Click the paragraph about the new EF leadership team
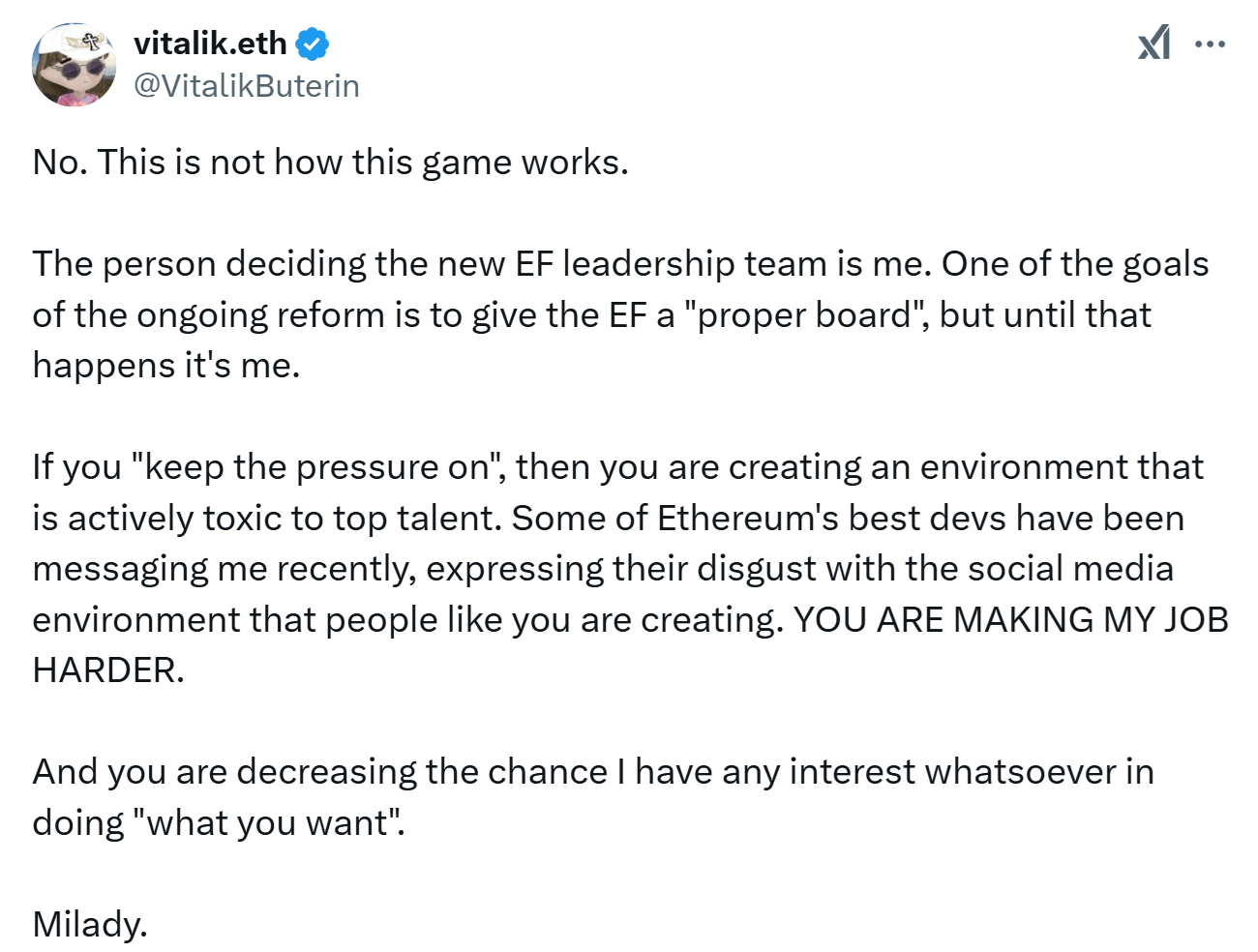This screenshot has width=1258, height=952. tap(620, 314)
